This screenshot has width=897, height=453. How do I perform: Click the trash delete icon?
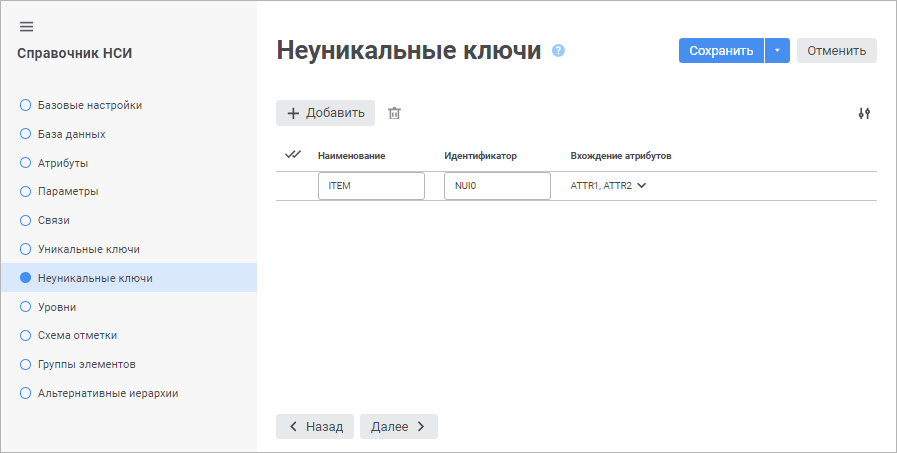[x=394, y=113]
